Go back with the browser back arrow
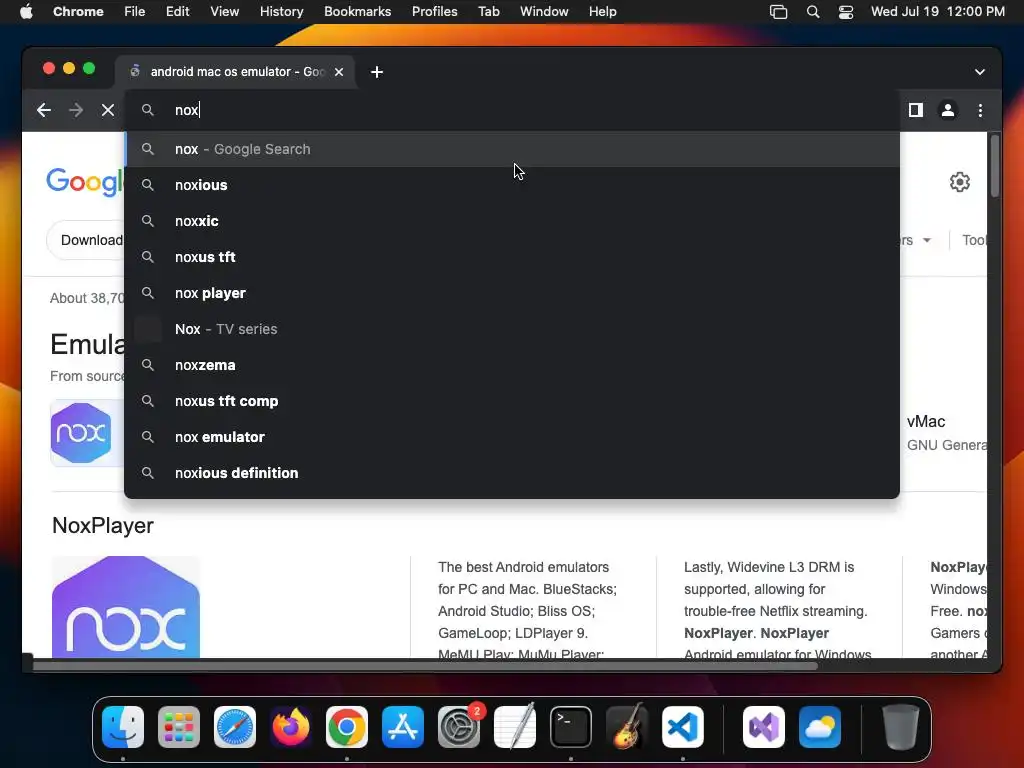1024x768 pixels. pyautogui.click(x=44, y=110)
